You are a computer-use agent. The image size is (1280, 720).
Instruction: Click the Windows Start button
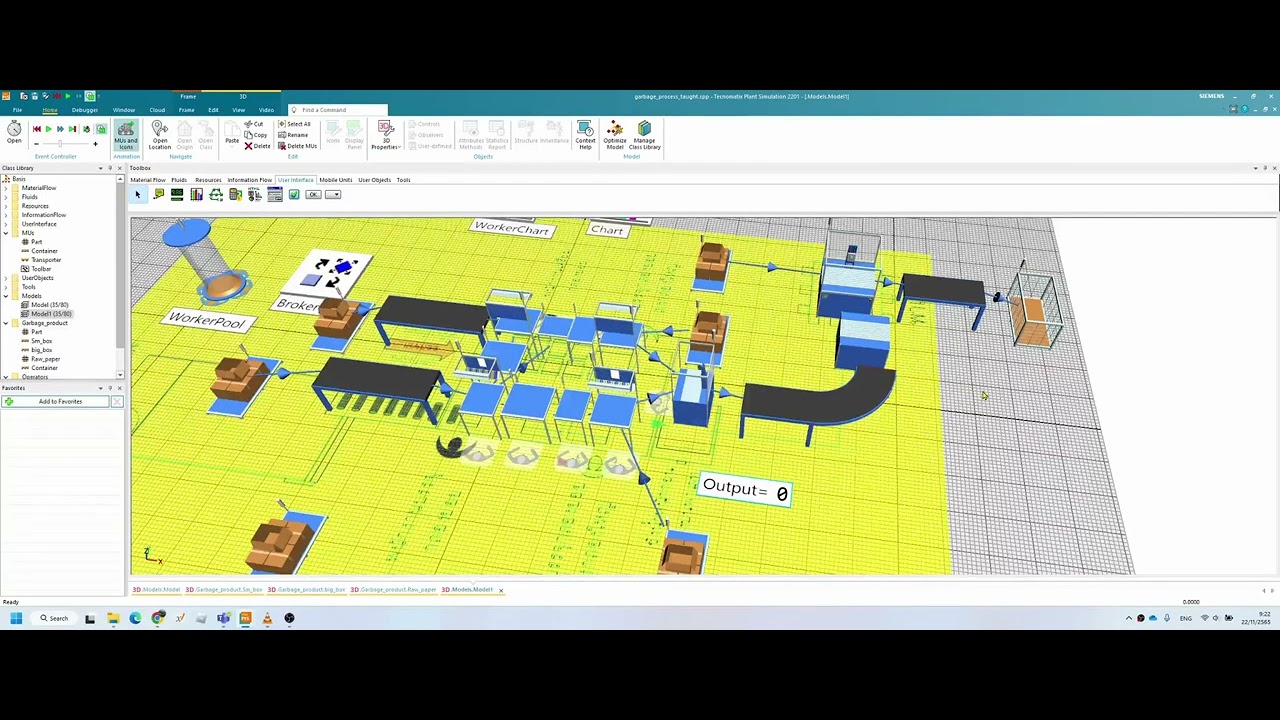pos(15,618)
